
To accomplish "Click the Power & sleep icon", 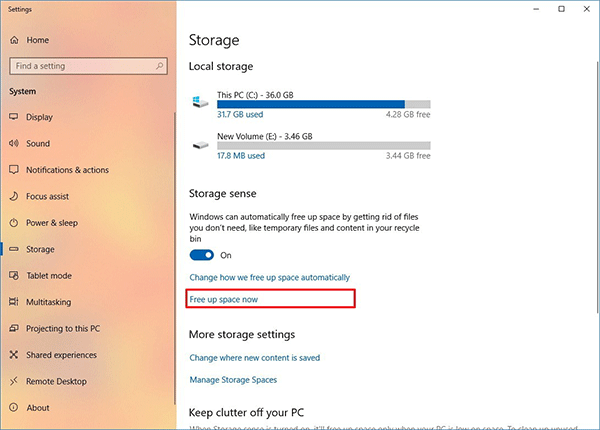I will pyautogui.click(x=14, y=222).
